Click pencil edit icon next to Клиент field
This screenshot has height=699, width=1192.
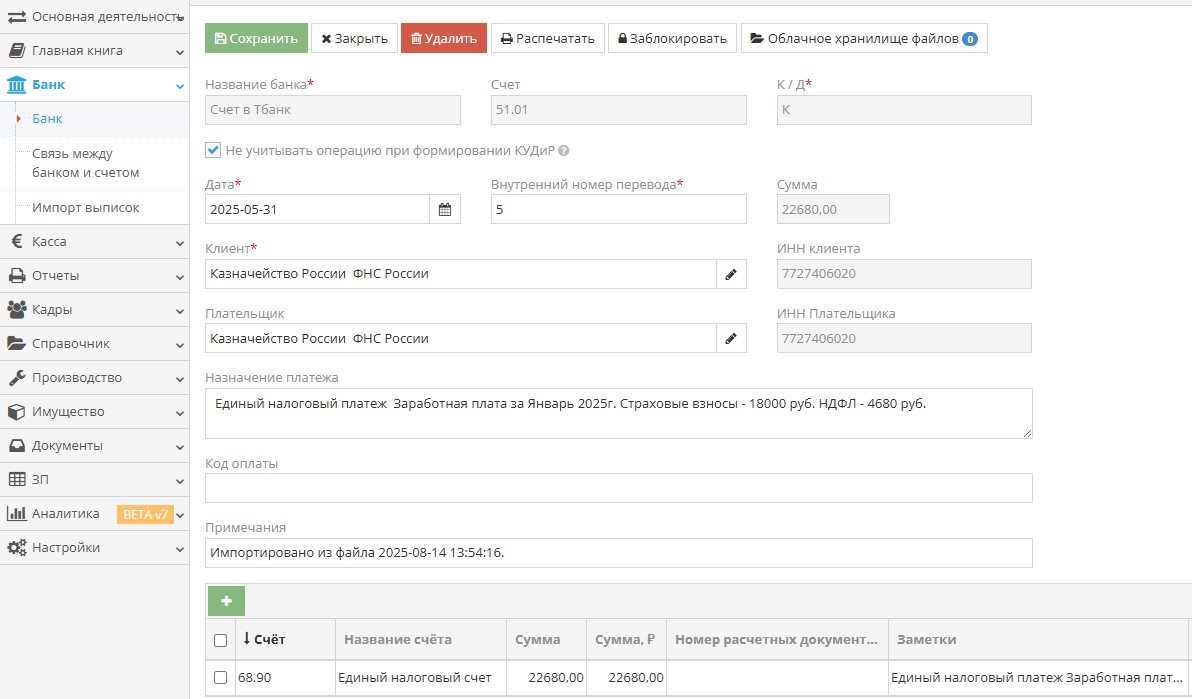[x=731, y=274]
